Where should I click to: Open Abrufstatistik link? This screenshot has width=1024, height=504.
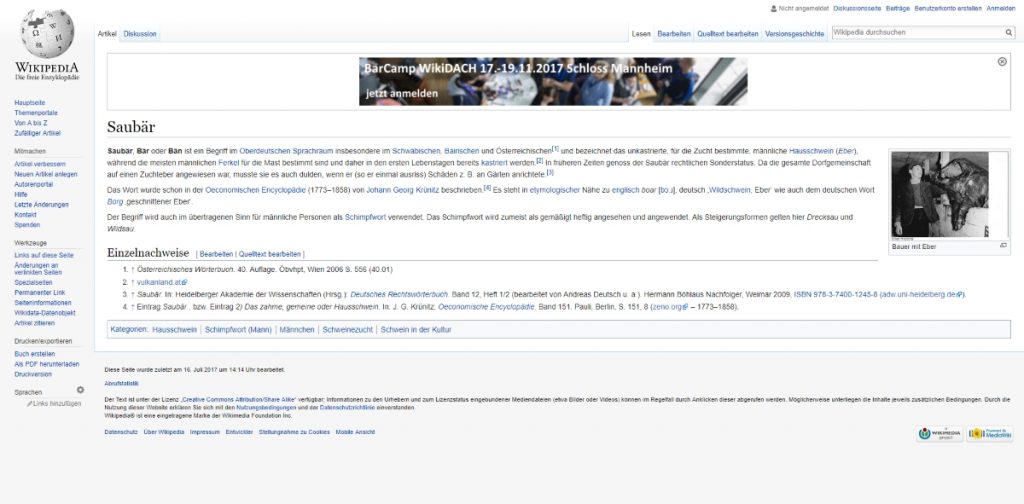tap(121, 384)
